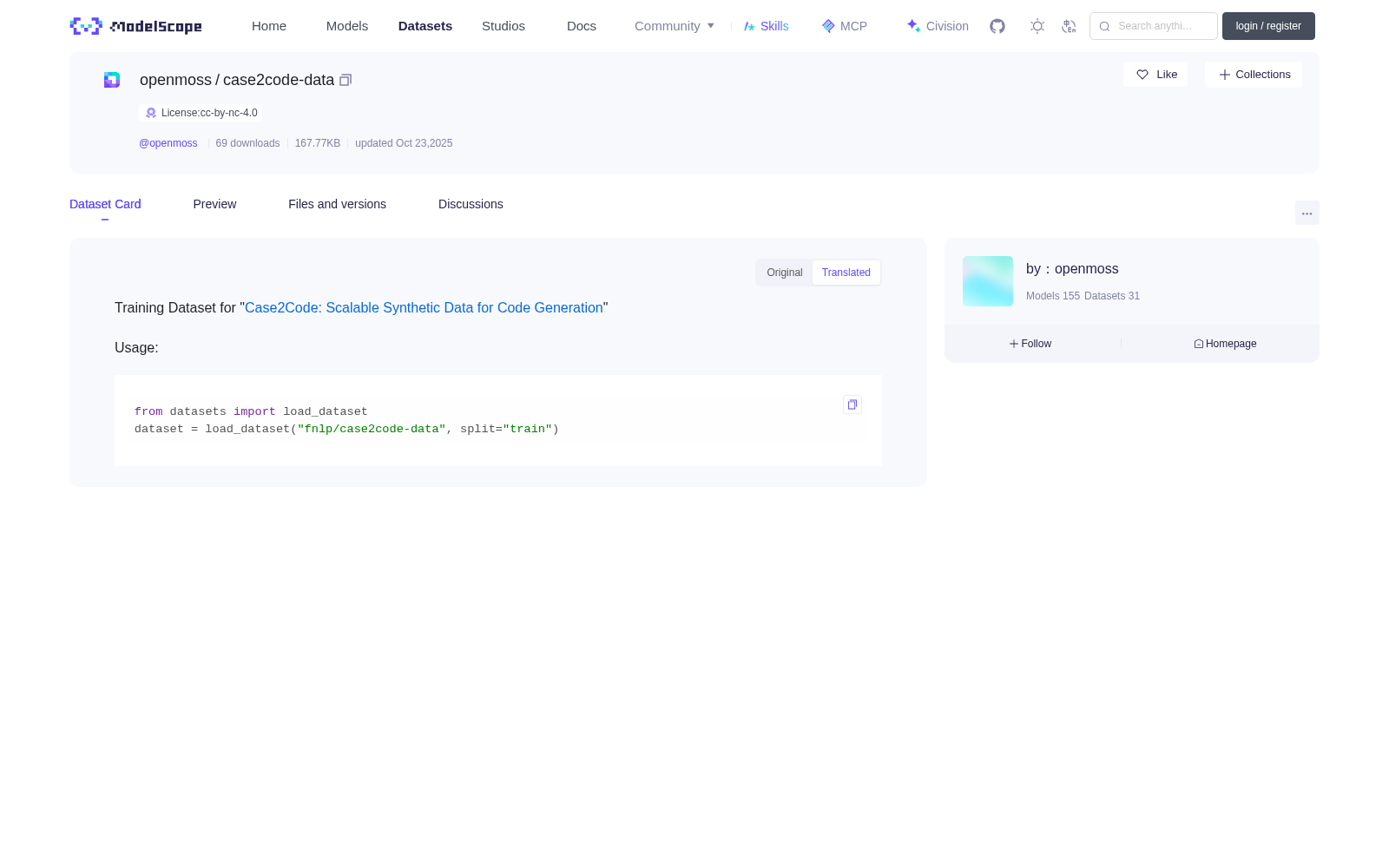Open the three-dots more options menu
The width and height of the screenshot is (1389, 868).
tap(1307, 213)
